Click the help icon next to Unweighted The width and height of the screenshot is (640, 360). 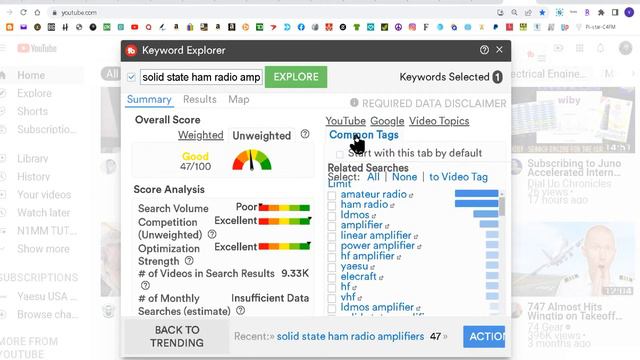point(305,134)
